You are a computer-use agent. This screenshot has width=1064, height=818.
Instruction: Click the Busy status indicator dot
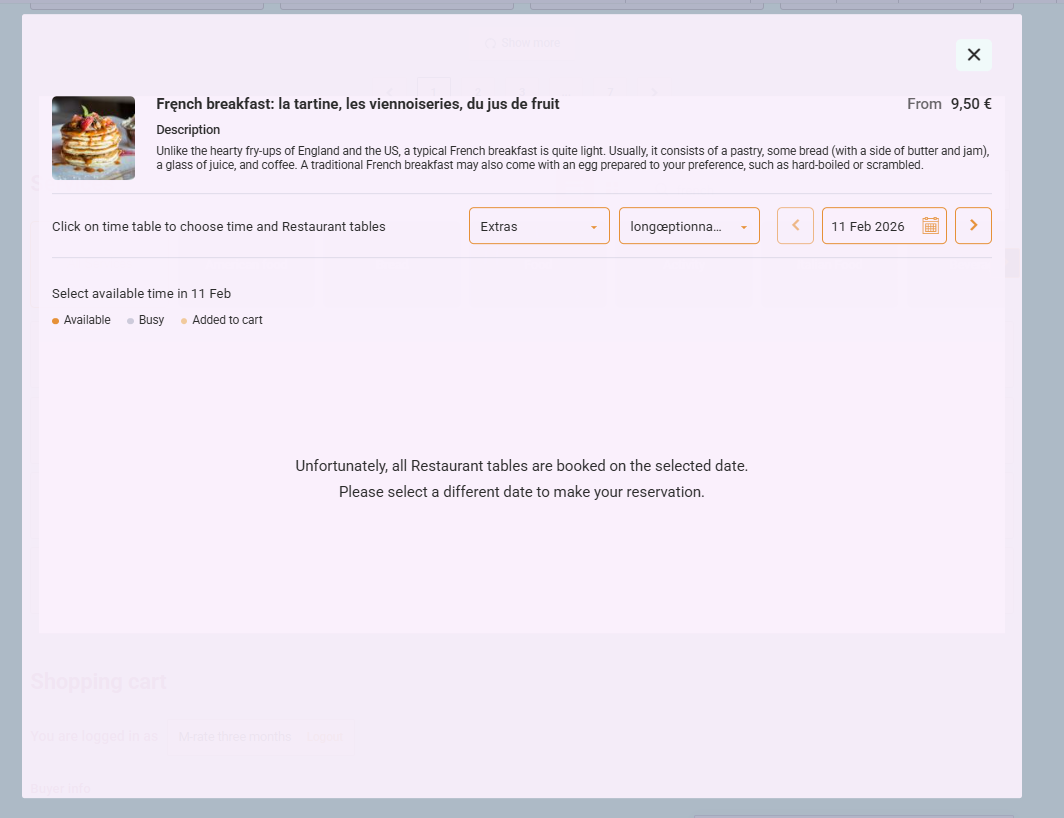[129, 320]
